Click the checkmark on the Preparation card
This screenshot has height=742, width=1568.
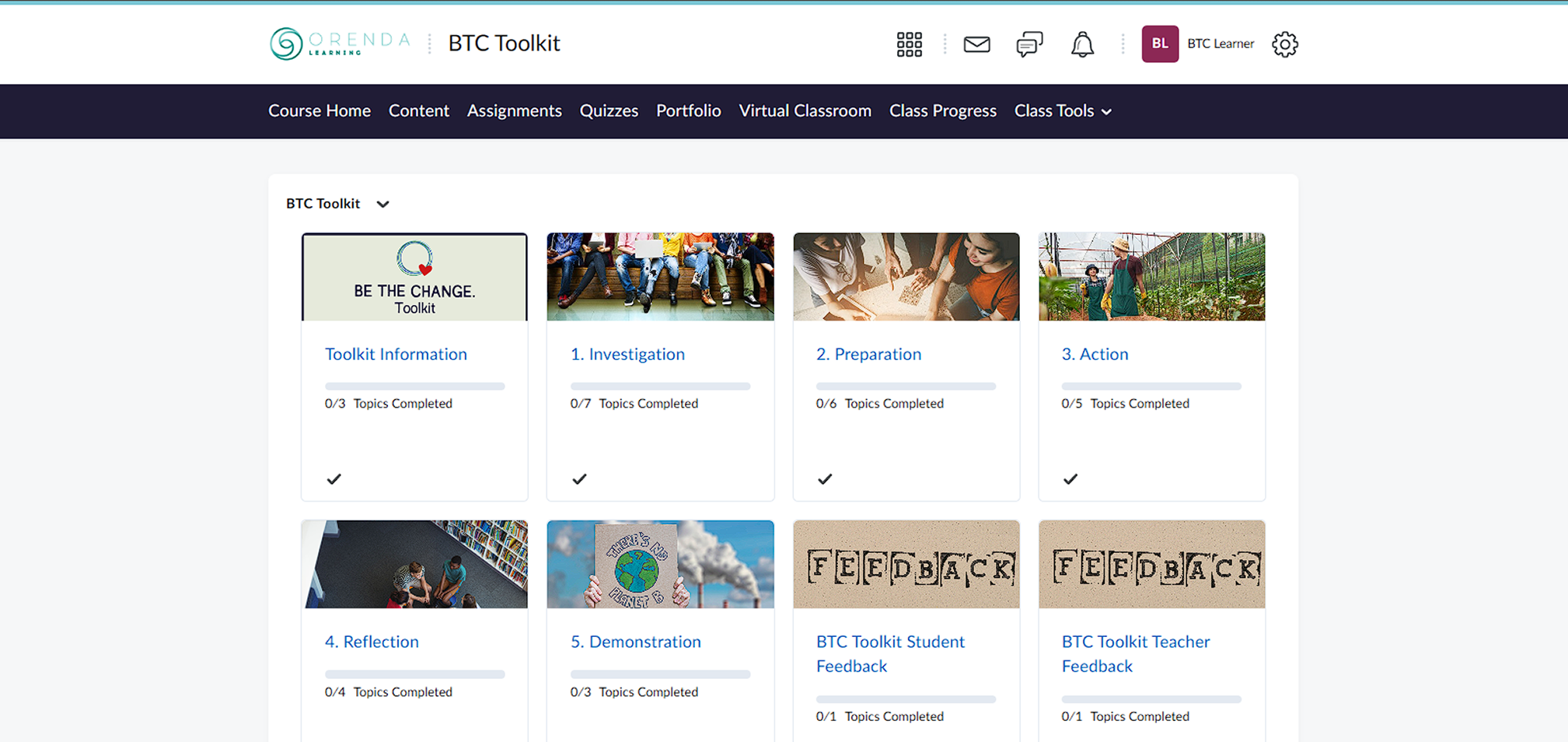(x=825, y=479)
